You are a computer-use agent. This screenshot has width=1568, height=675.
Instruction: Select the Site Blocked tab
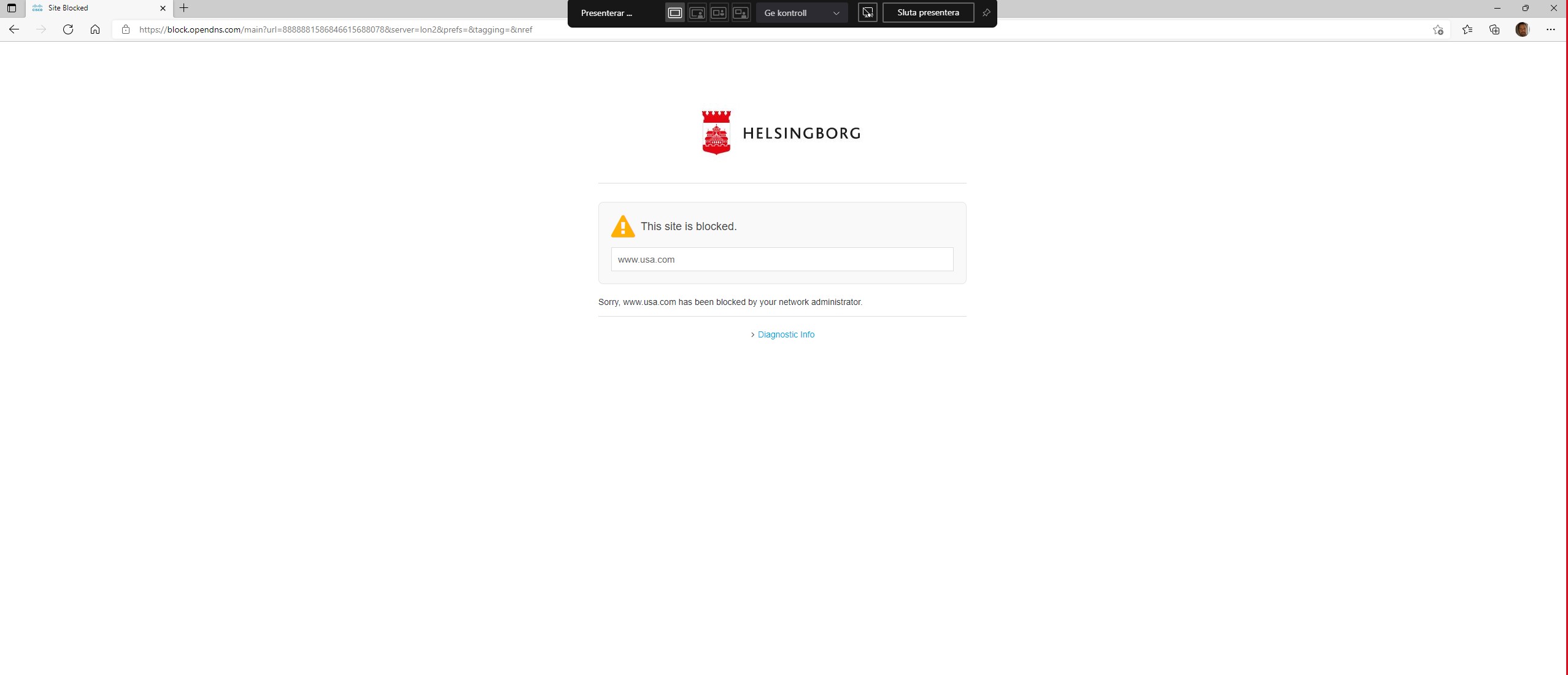point(98,8)
